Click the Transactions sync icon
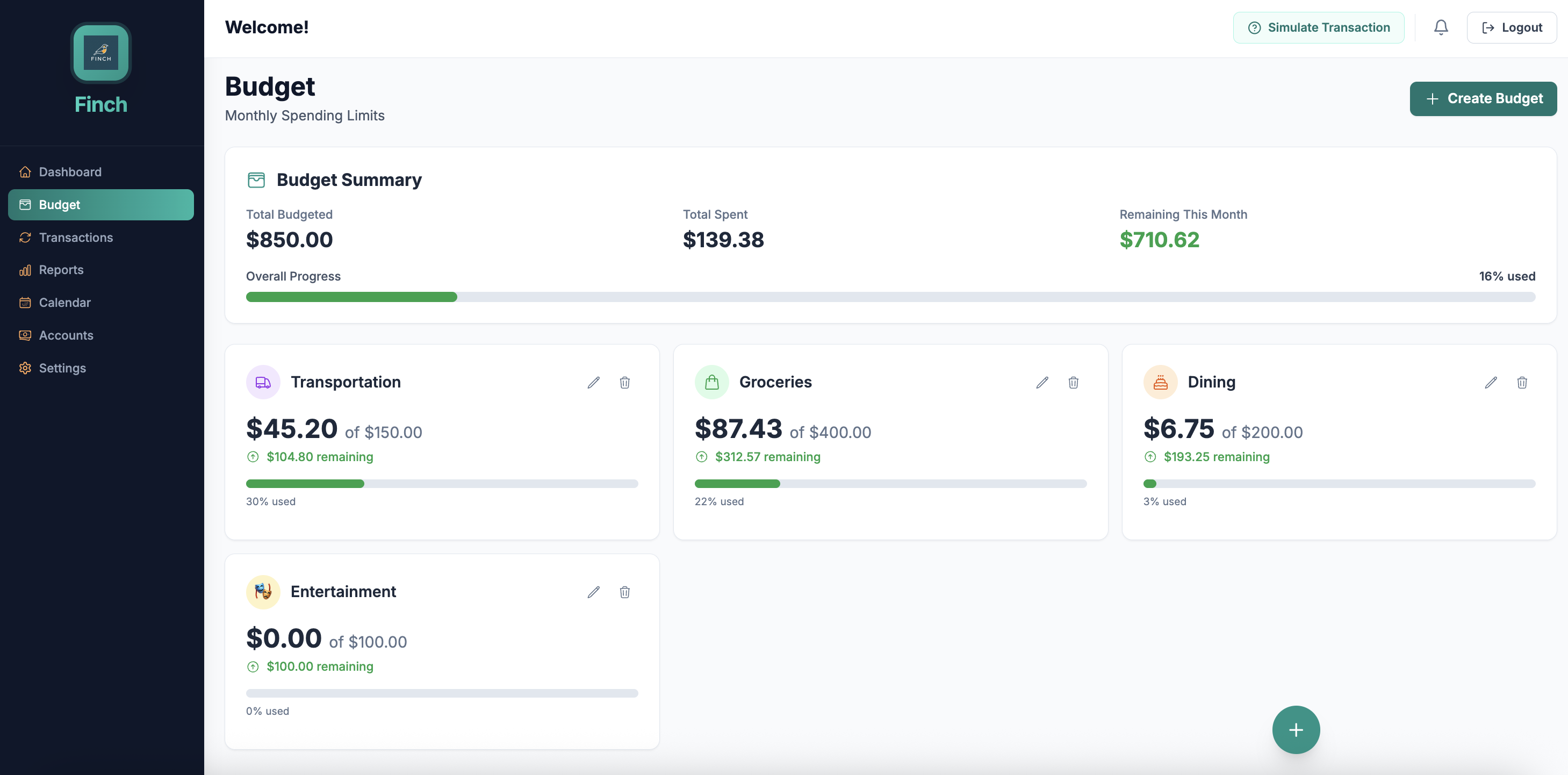Screen dimensions: 1568x775 [x=25, y=238]
